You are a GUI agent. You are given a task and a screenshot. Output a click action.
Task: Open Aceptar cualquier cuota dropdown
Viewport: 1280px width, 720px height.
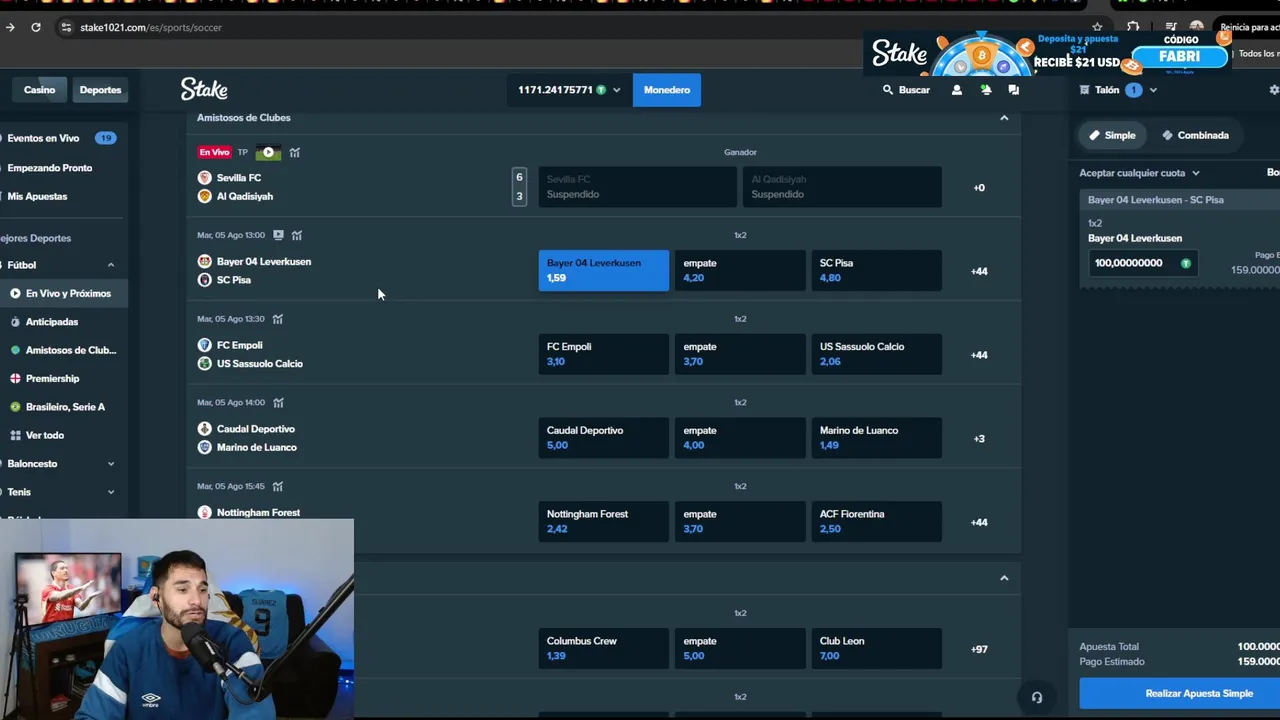(x=1139, y=173)
